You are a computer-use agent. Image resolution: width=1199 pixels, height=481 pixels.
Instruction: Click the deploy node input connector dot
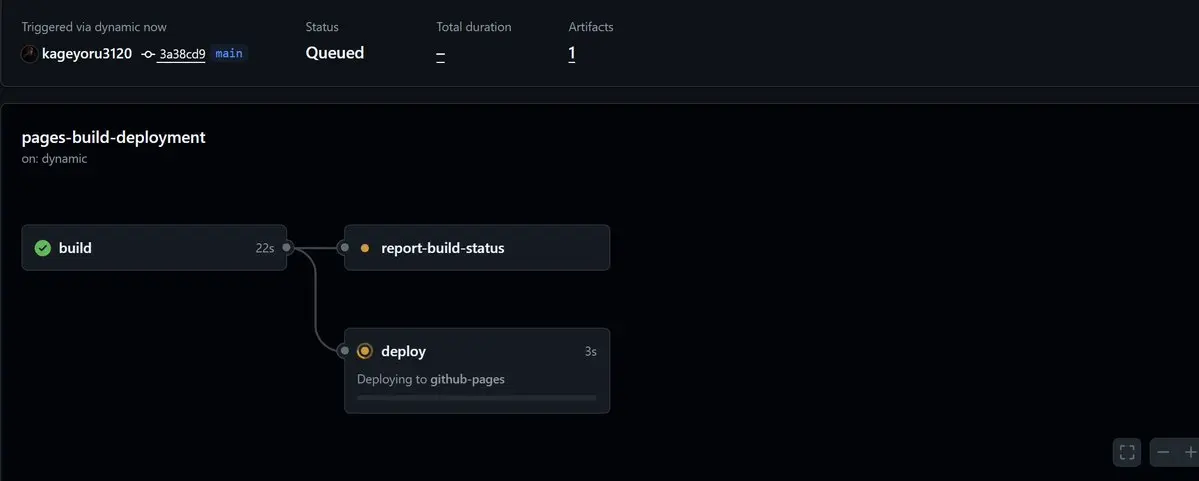coord(345,351)
